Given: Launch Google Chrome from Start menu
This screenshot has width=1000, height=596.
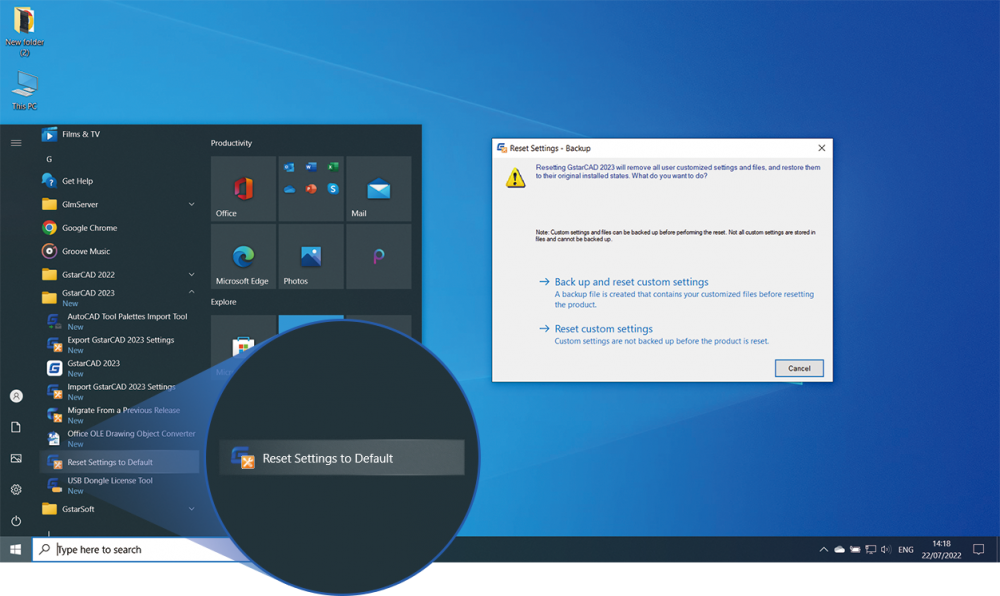Looking at the screenshot, I should 119,228.
